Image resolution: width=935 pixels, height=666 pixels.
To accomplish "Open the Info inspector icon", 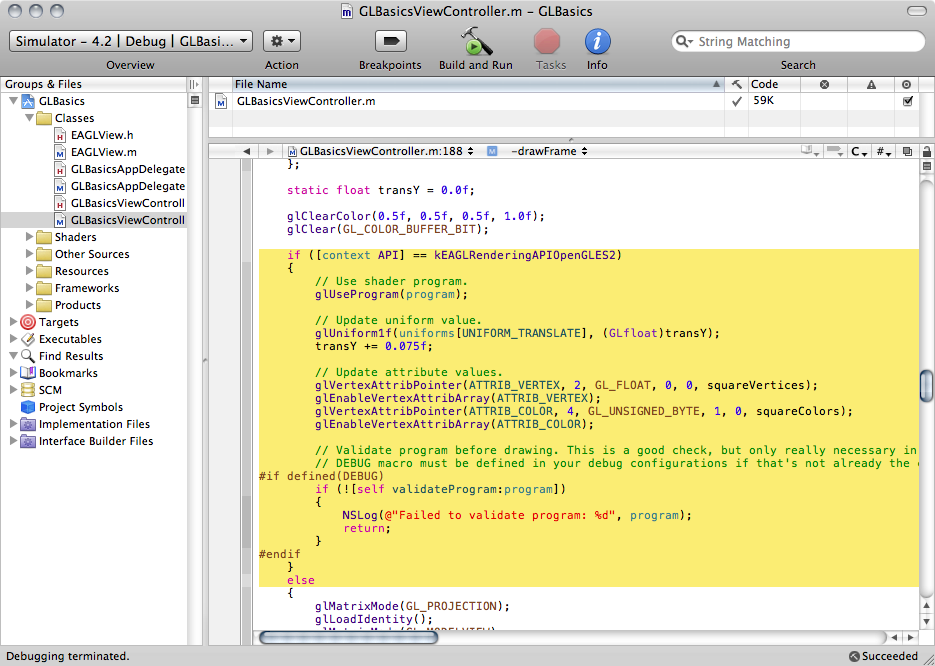I will point(597,41).
